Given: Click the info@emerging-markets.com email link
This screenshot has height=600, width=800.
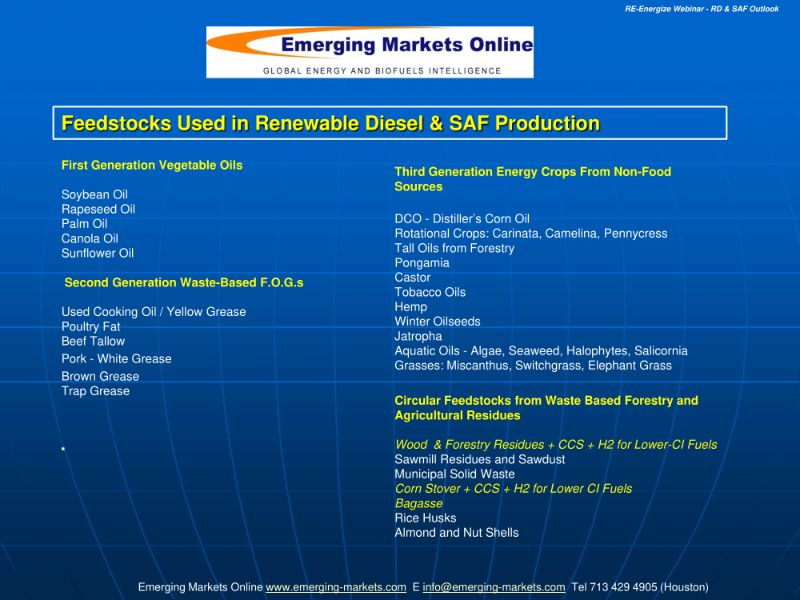Looking at the screenshot, I should click(494, 587).
